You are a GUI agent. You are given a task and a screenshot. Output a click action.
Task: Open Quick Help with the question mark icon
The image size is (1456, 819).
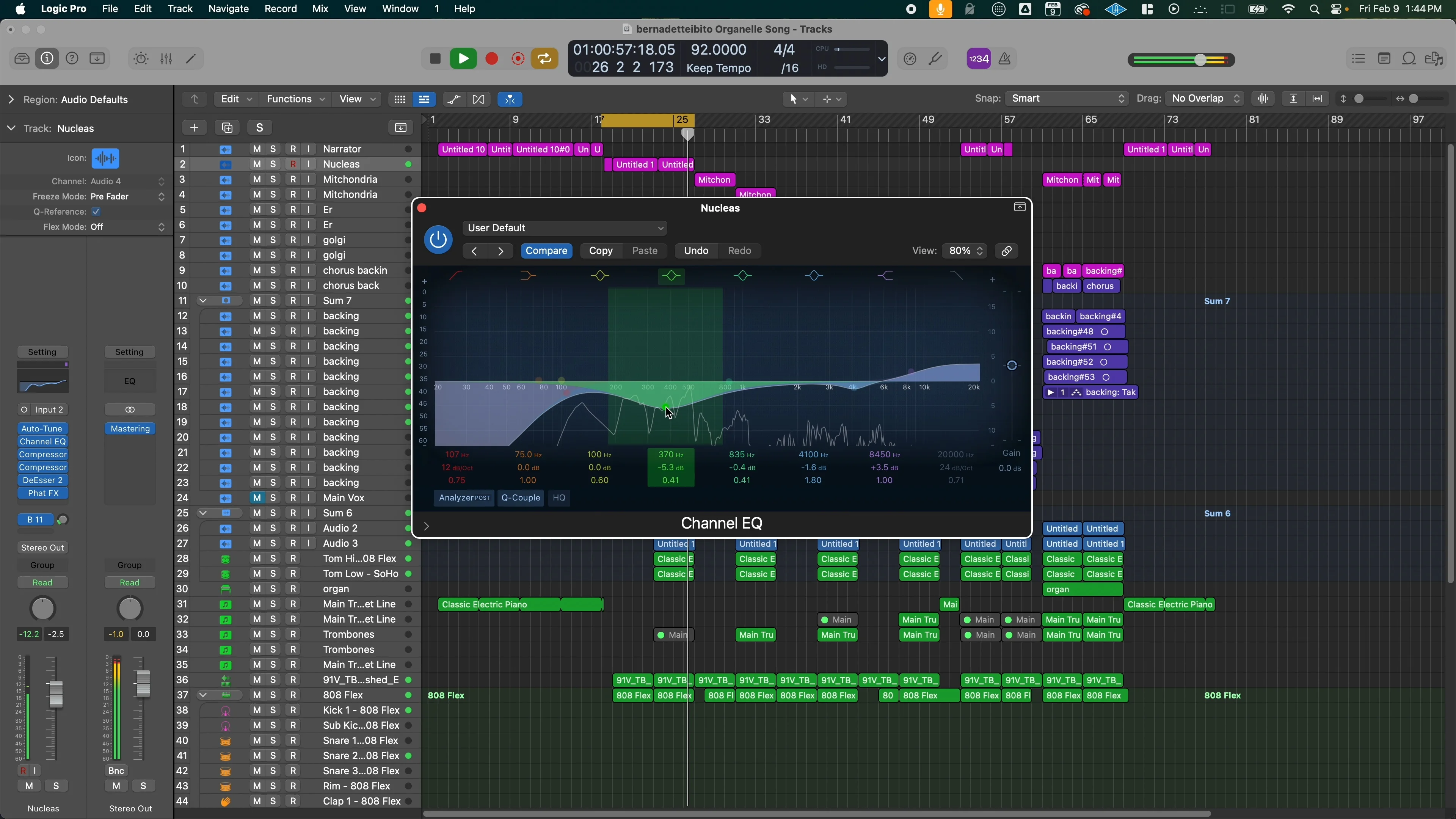72,58
